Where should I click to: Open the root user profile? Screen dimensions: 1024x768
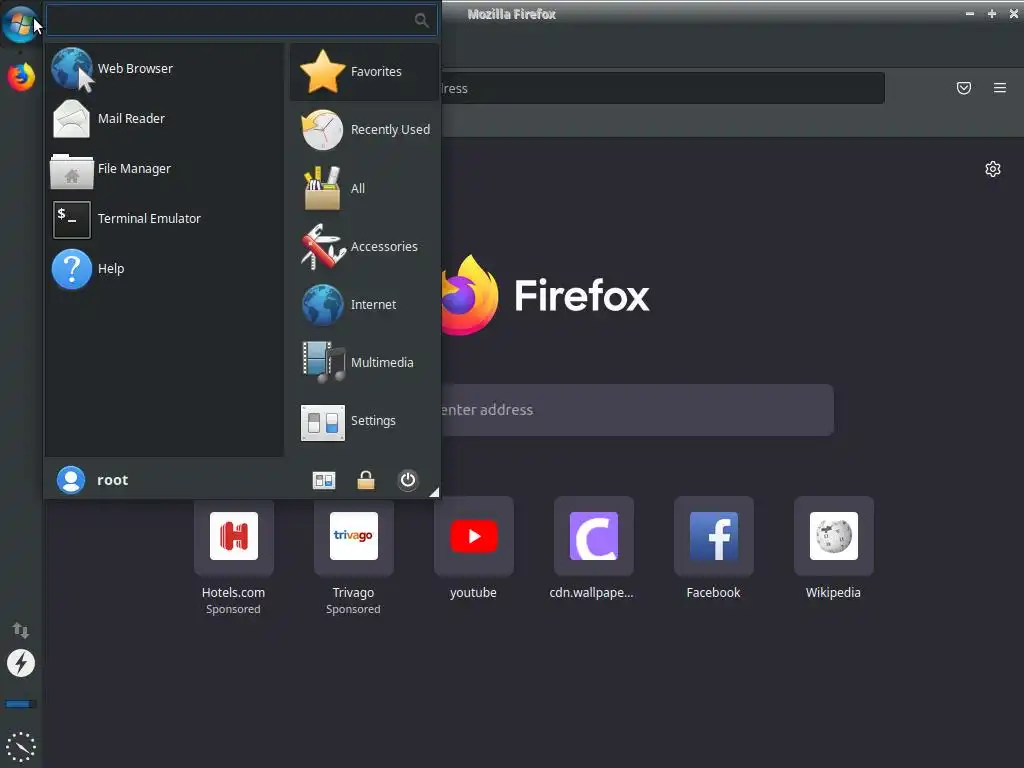tap(93, 480)
